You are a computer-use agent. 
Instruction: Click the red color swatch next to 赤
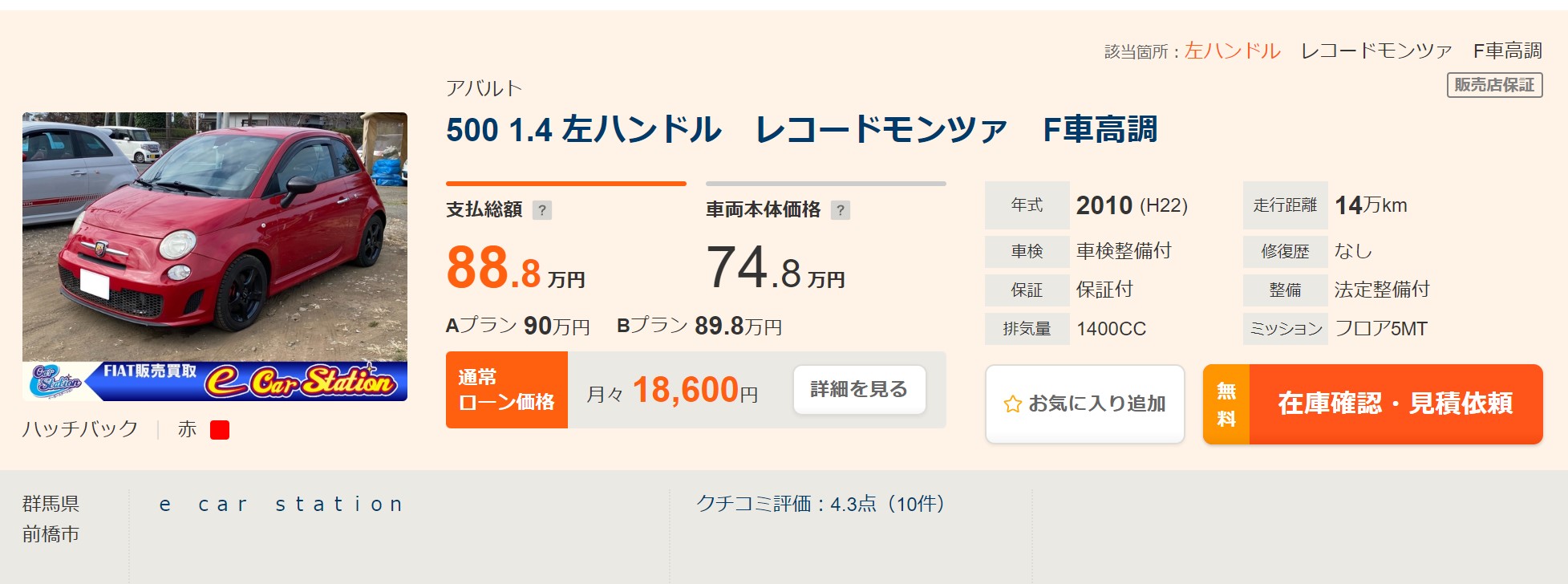pos(220,430)
